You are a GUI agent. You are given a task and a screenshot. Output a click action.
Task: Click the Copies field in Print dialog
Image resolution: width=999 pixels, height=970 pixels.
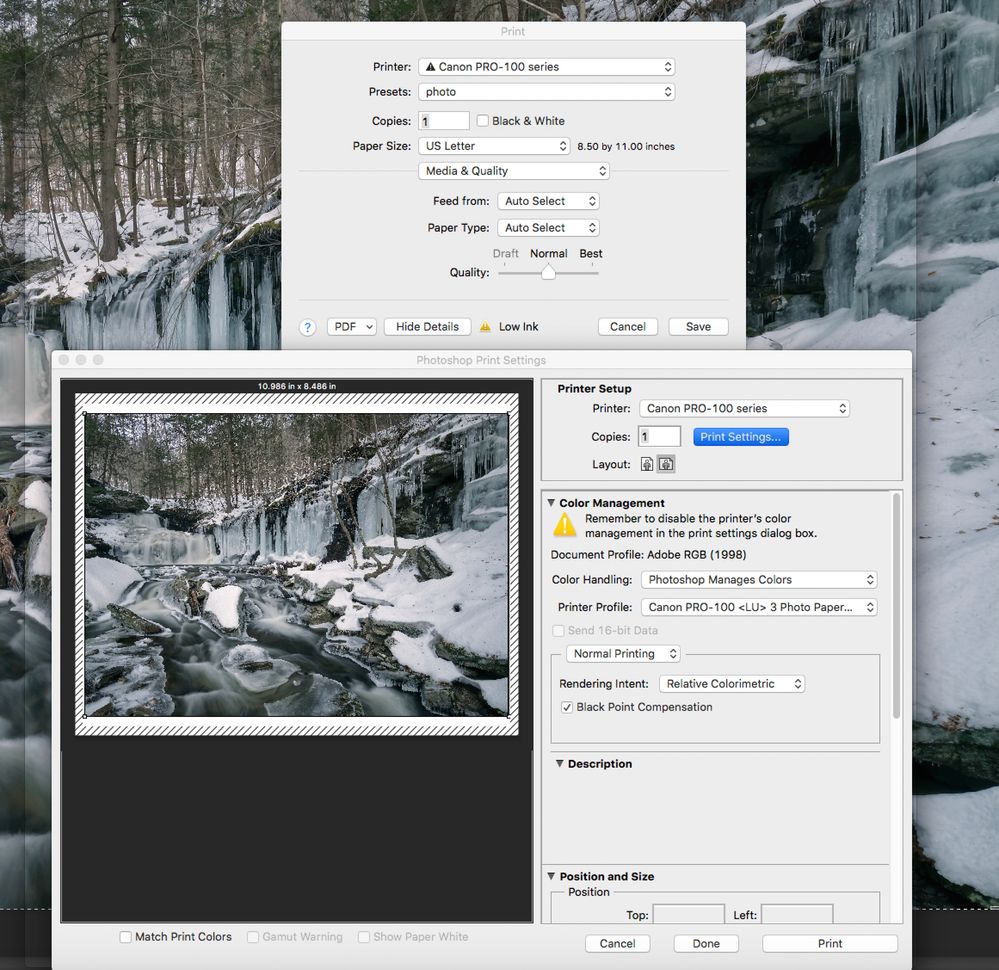pyautogui.click(x=444, y=121)
